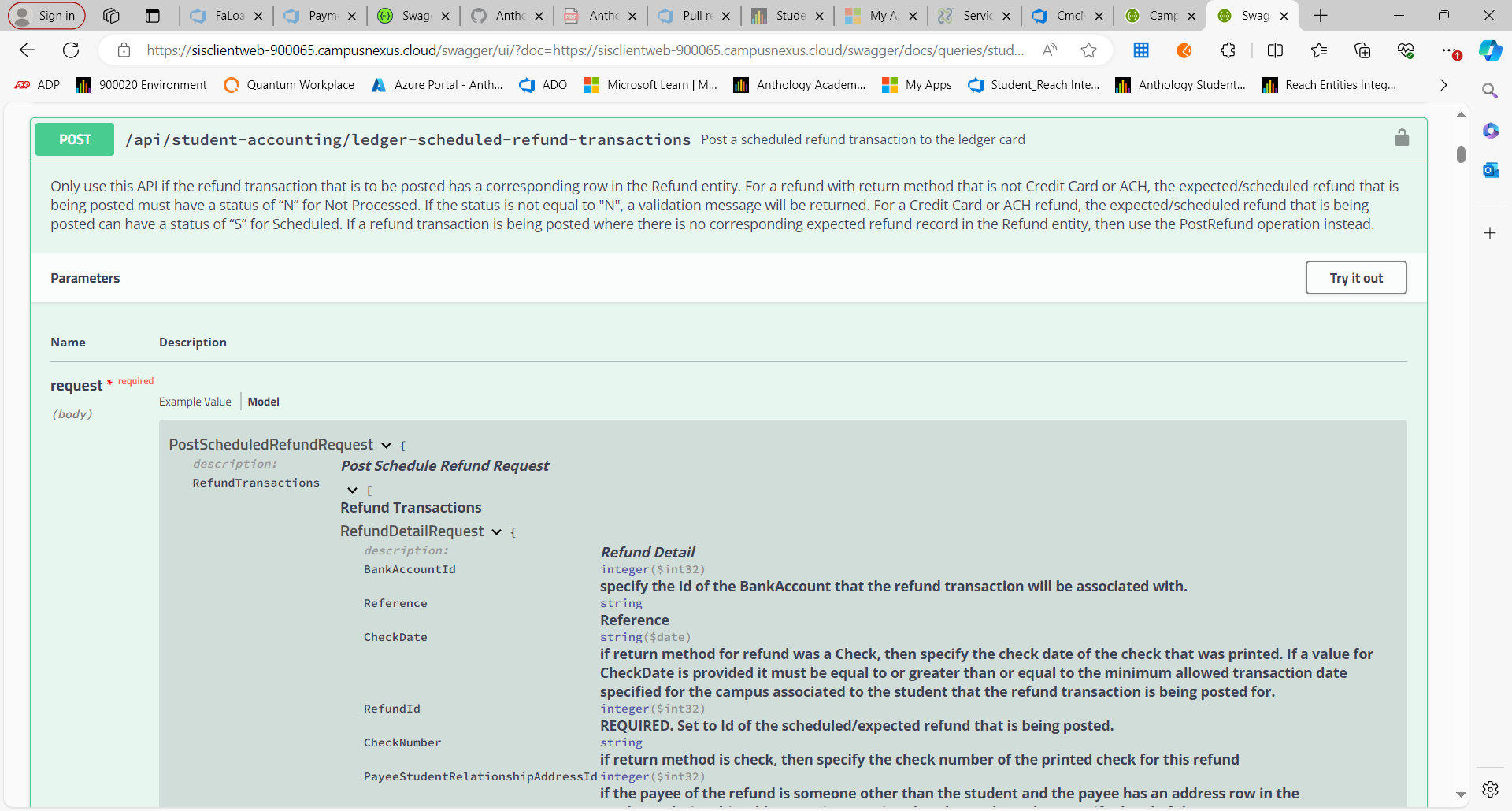
Task: Click scrollbar up arrow
Action: pos(1461,115)
